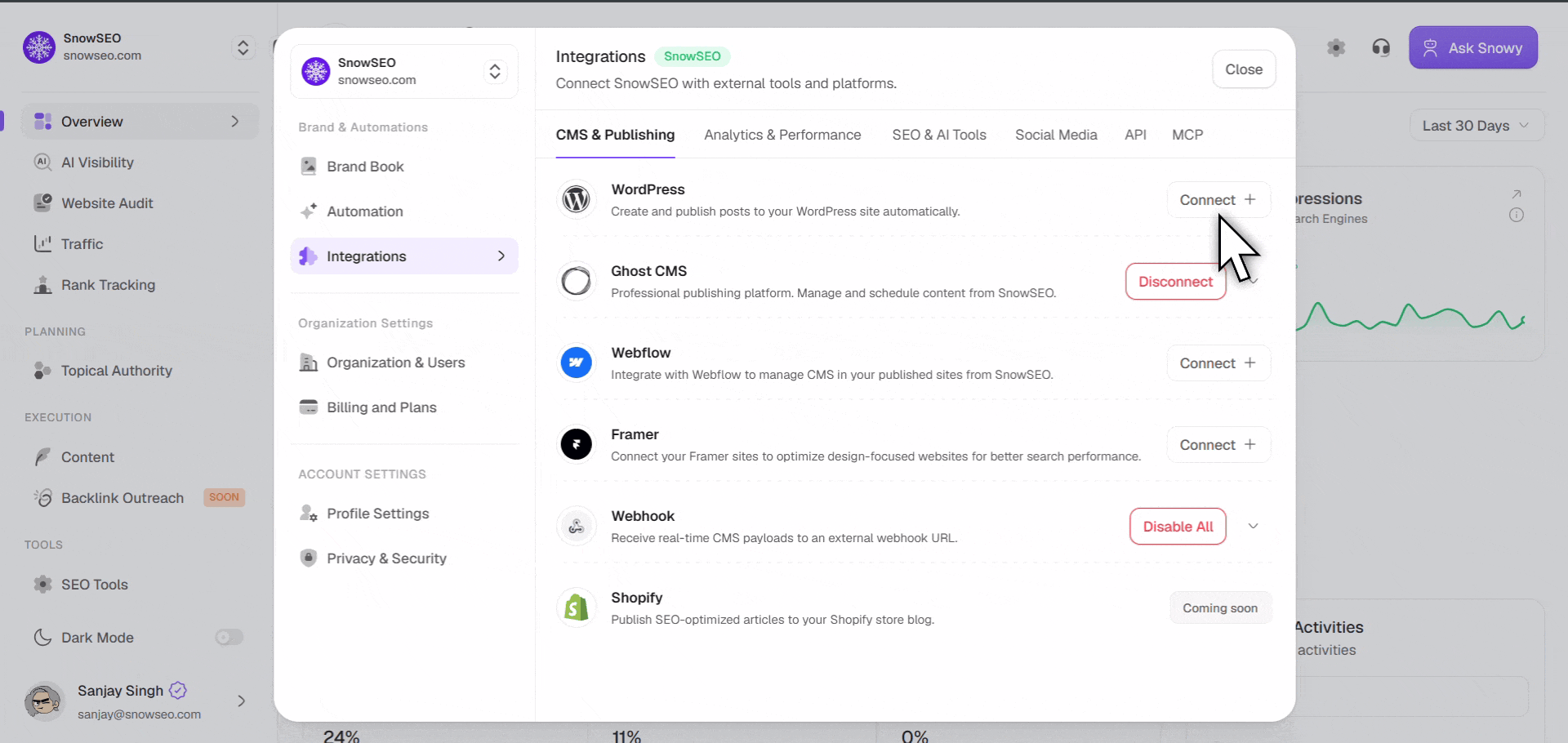
Task: Click the Billing and Plans card icon
Action: [309, 407]
